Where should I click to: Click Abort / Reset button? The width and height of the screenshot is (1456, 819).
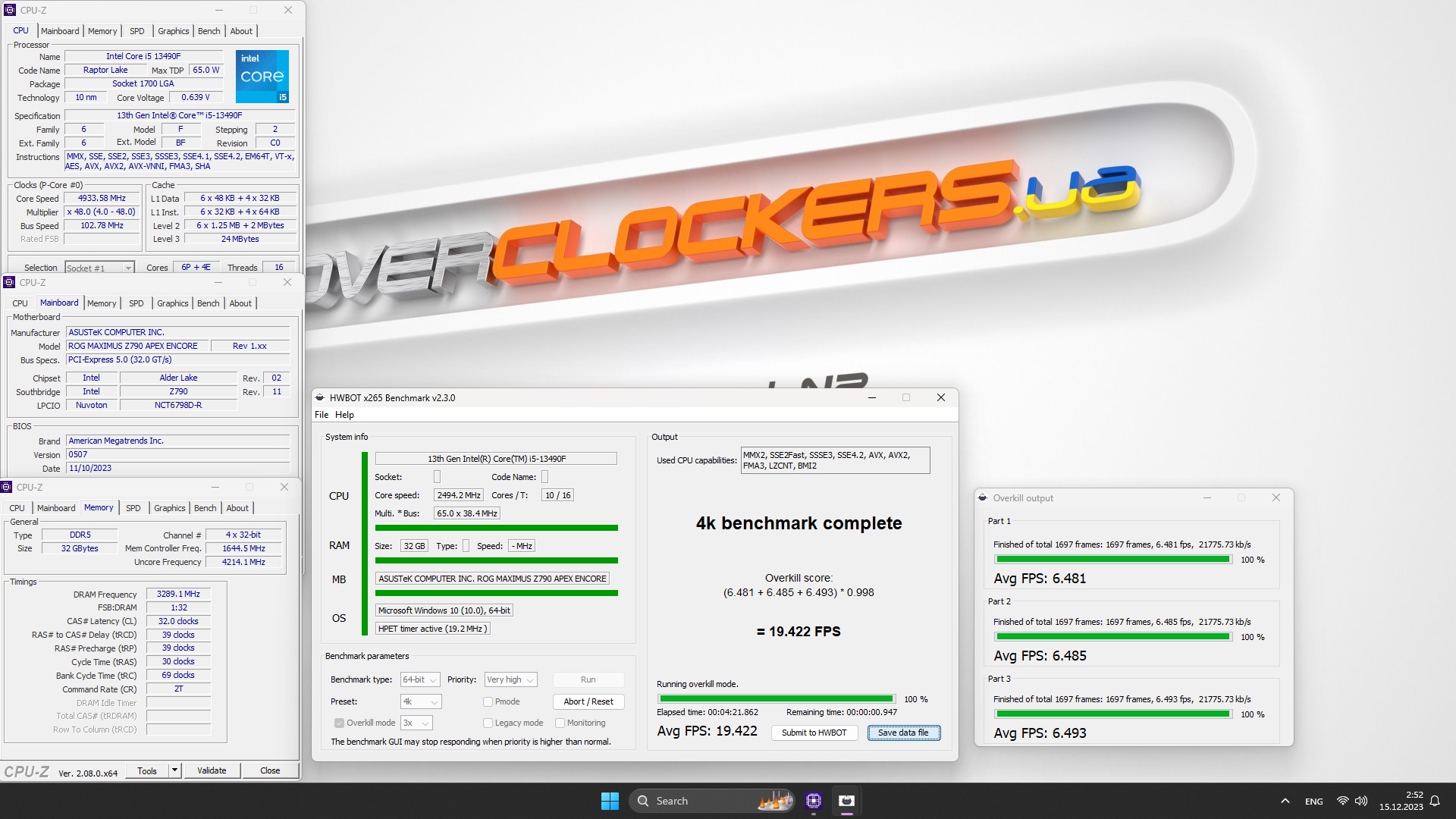click(x=588, y=701)
